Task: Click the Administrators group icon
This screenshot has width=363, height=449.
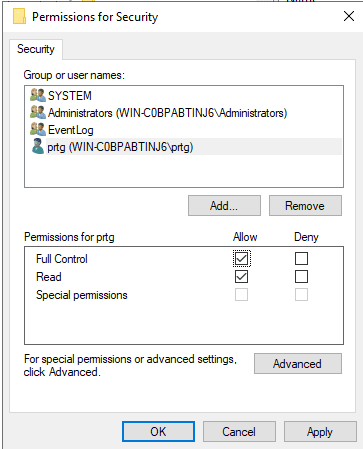Action: coord(38,112)
